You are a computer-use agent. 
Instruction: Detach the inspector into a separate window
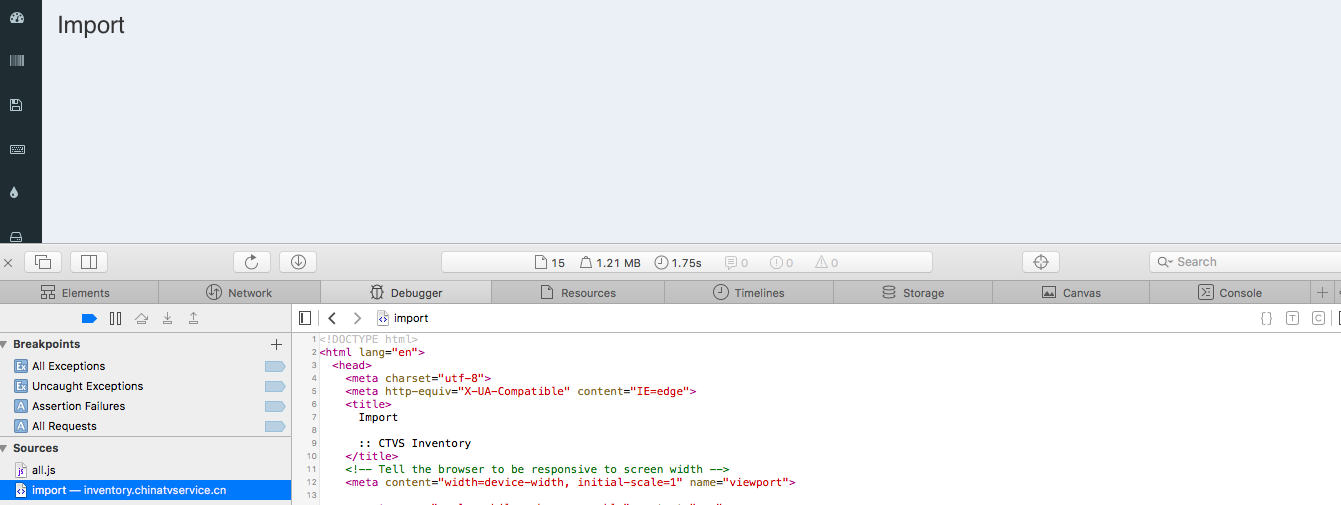43,262
